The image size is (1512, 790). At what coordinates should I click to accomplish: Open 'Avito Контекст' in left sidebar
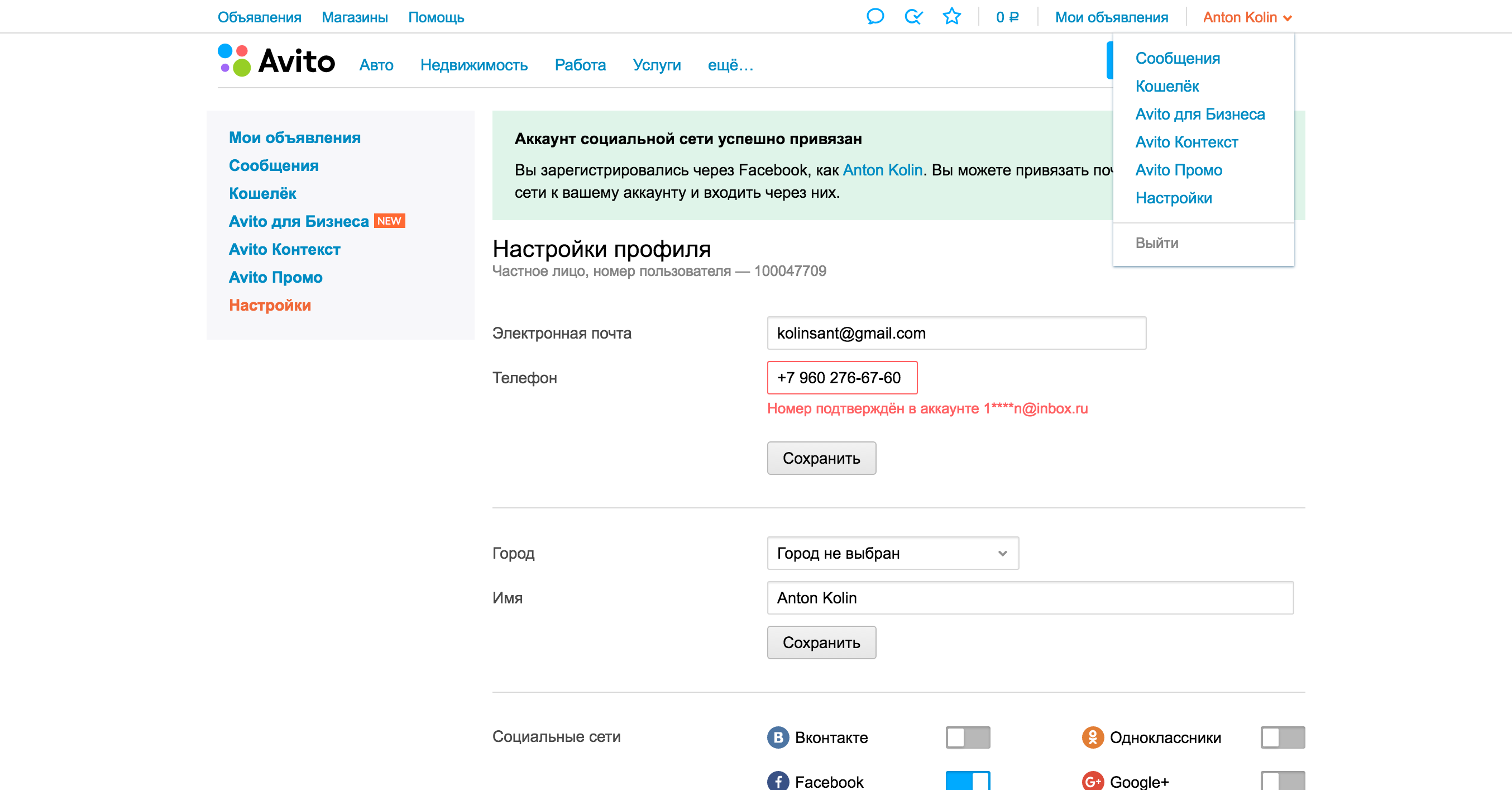(285, 249)
